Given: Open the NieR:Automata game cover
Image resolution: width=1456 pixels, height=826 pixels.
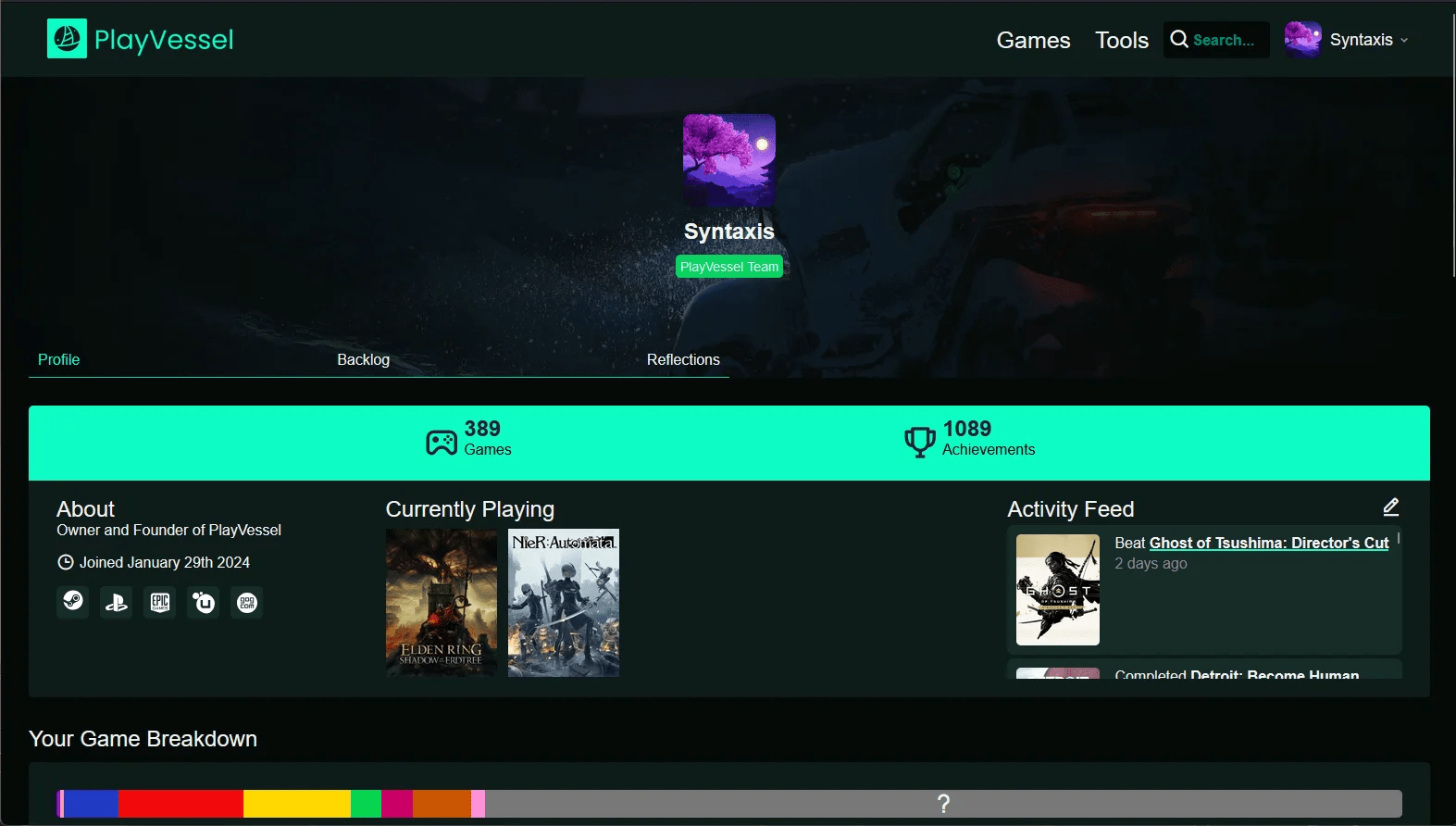Looking at the screenshot, I should (x=564, y=603).
